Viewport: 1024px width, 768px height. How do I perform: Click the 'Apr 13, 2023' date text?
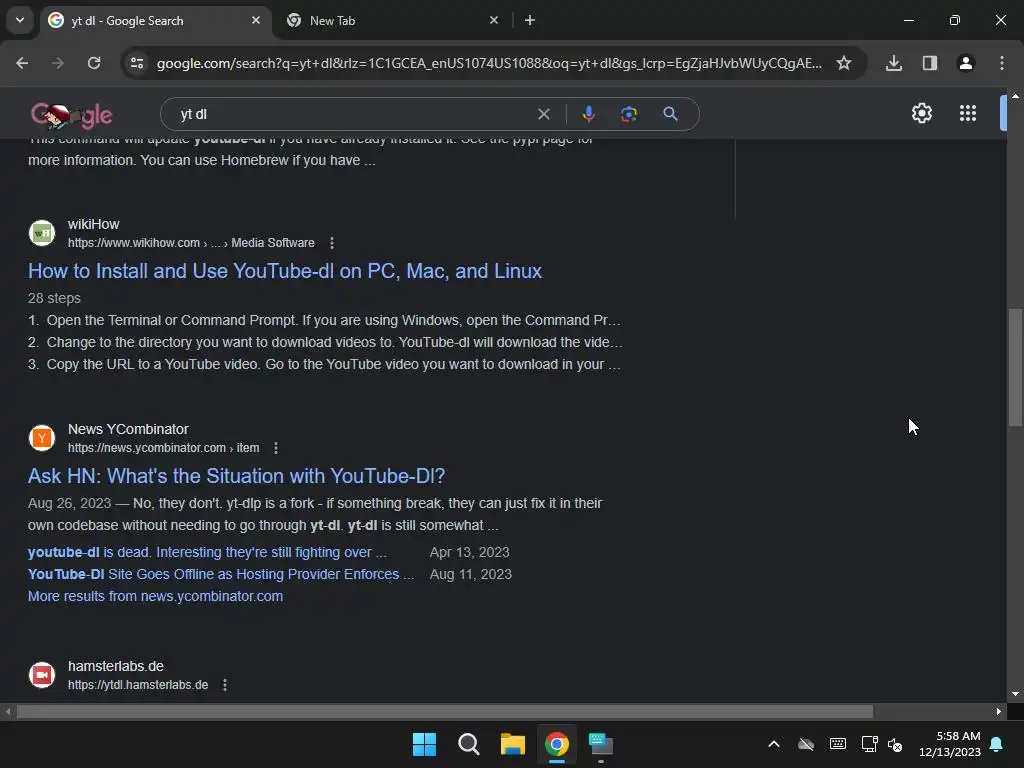click(x=470, y=552)
